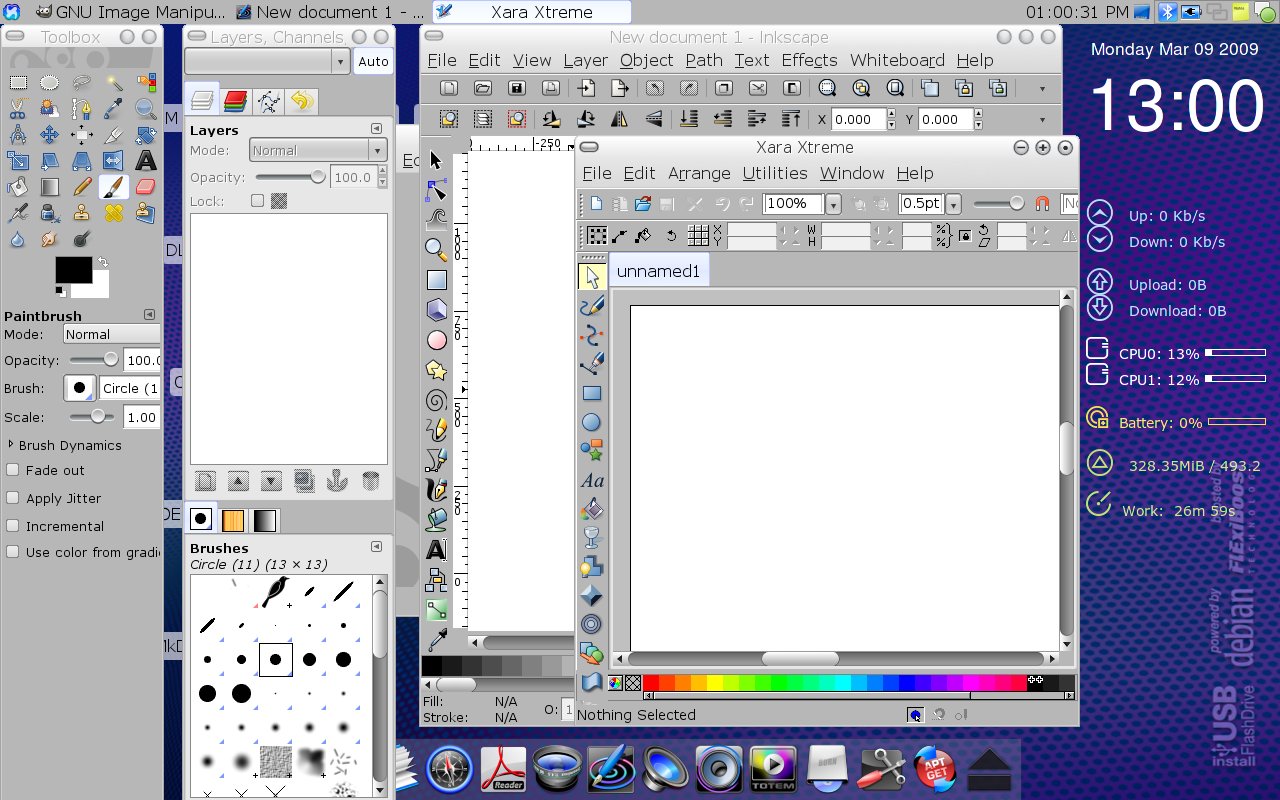Switch to GNU Image Manipulation taskbar button
The height and width of the screenshot is (800, 1280).
128,12
